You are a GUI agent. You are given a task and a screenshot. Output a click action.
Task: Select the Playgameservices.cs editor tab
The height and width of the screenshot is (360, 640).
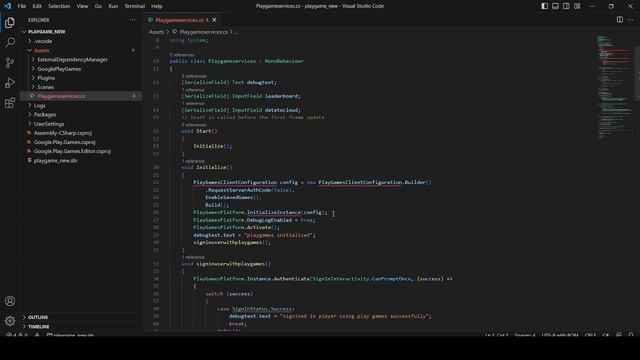click(x=182, y=20)
